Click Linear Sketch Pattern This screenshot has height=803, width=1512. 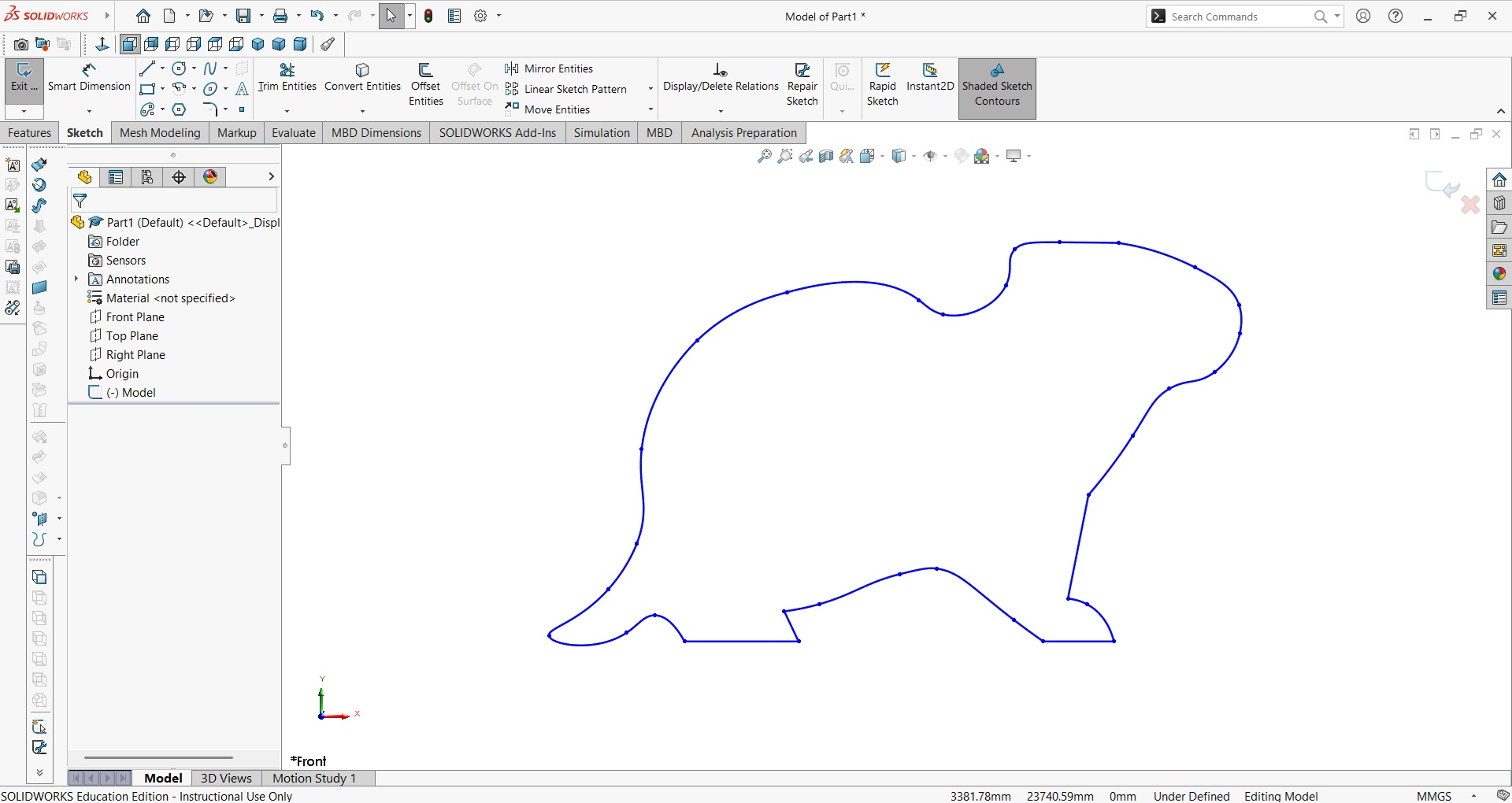click(566, 89)
